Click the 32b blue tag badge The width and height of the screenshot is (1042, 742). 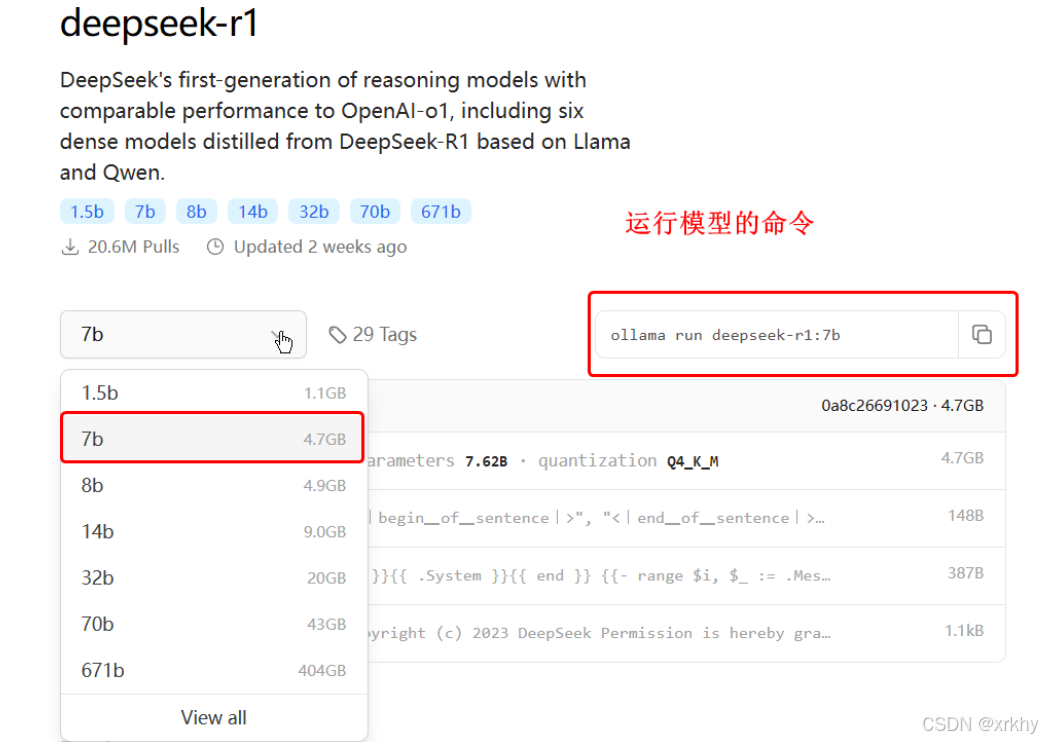click(x=314, y=211)
